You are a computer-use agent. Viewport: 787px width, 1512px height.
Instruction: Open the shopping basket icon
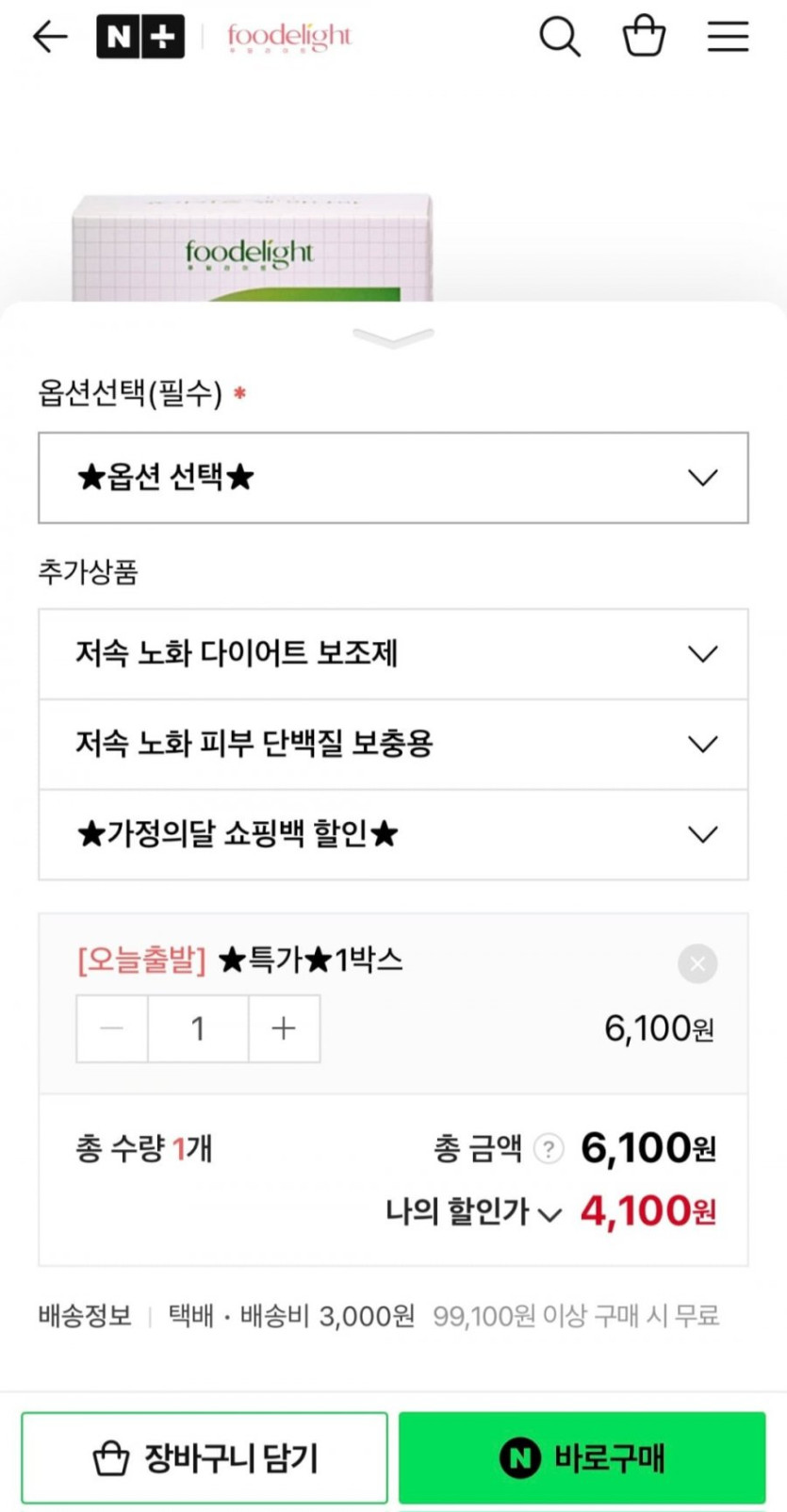645,37
